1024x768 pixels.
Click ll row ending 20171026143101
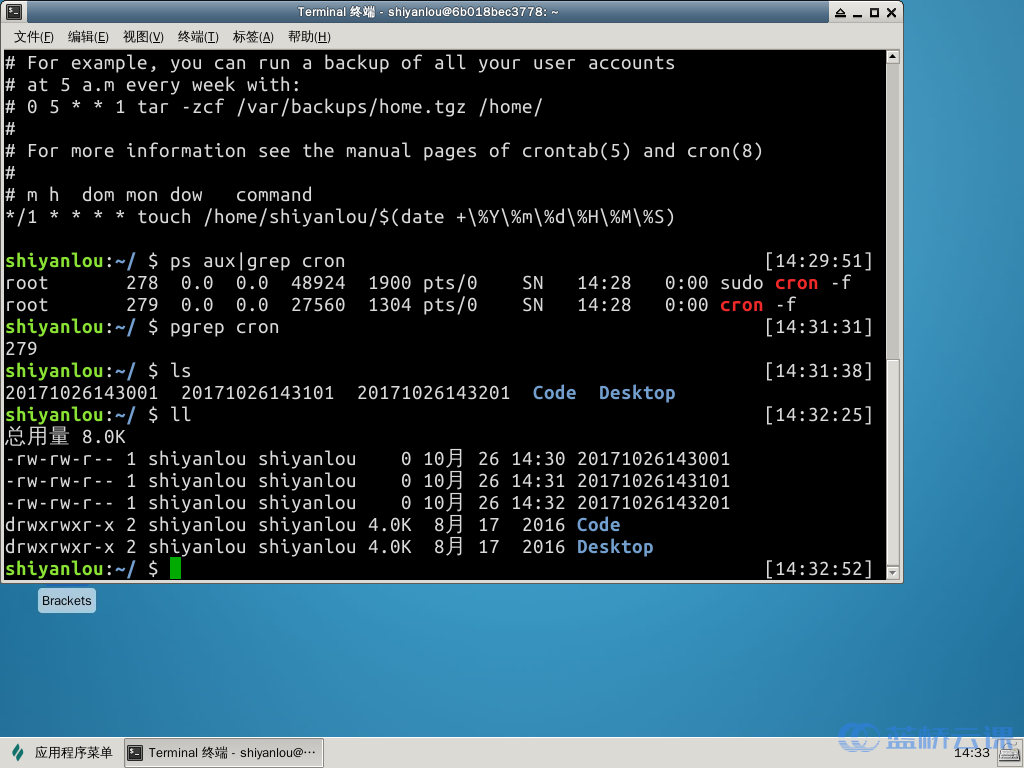pos(367,481)
